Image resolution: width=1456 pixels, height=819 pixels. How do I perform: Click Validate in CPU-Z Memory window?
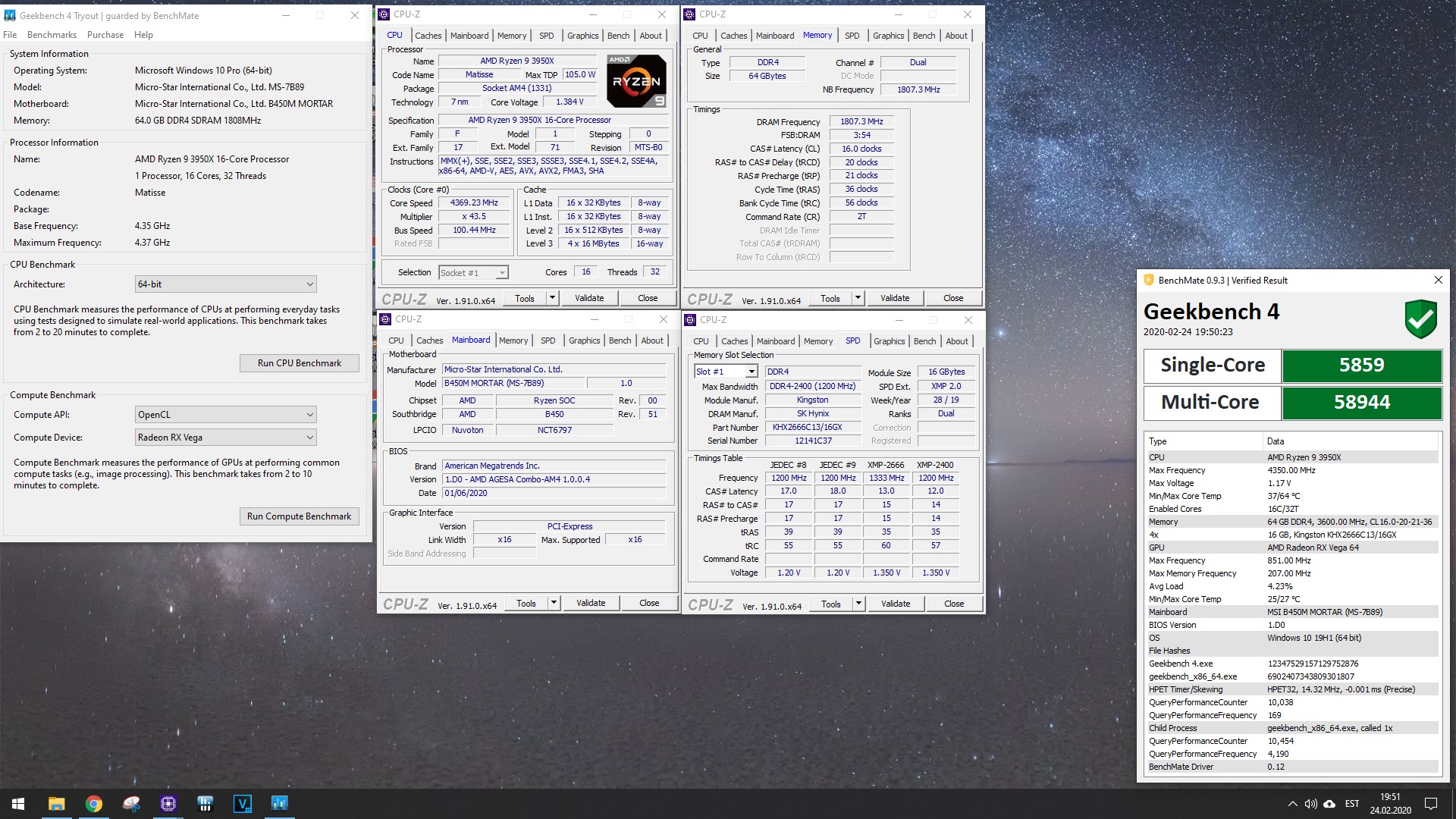pyautogui.click(x=895, y=298)
